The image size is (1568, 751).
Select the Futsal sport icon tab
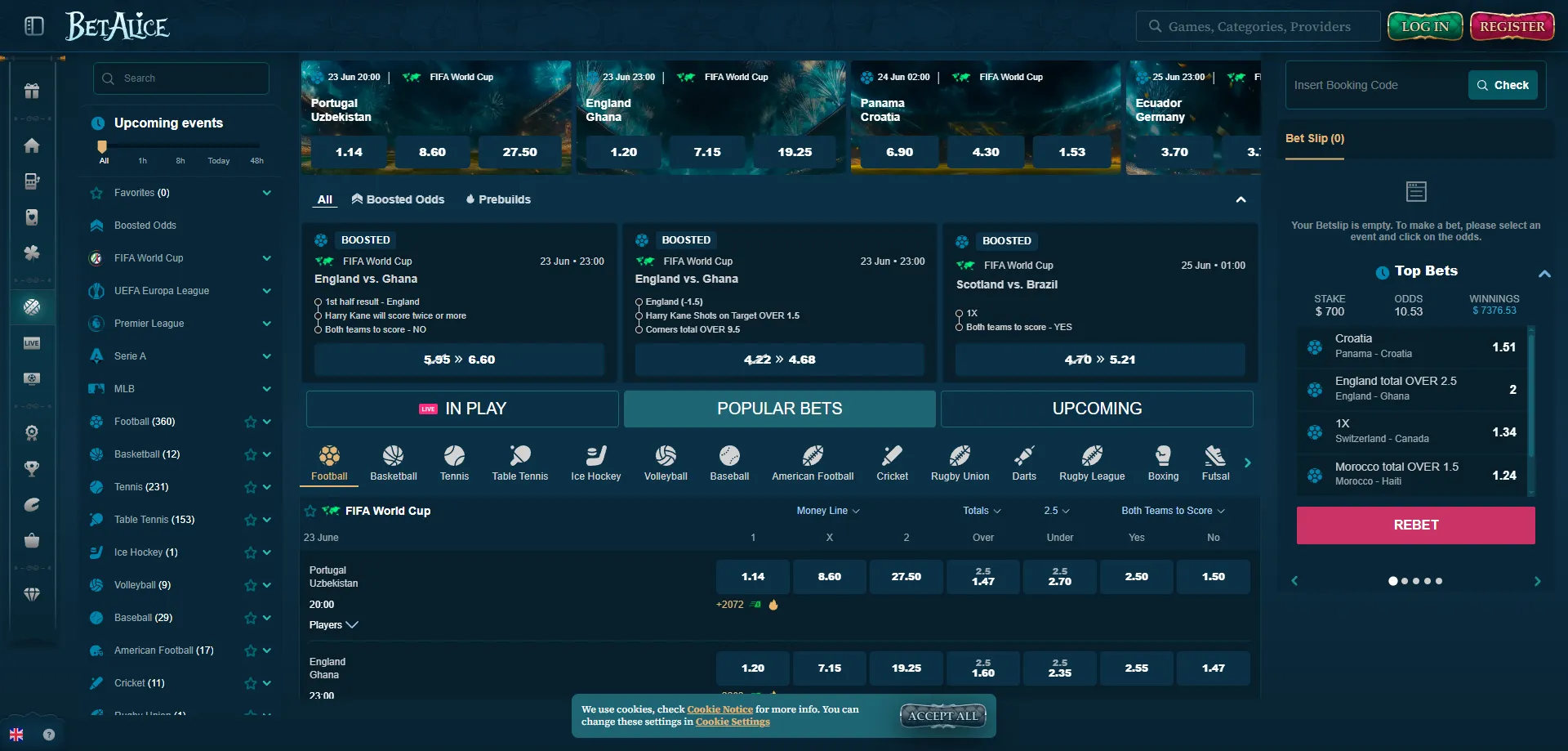click(x=1215, y=463)
